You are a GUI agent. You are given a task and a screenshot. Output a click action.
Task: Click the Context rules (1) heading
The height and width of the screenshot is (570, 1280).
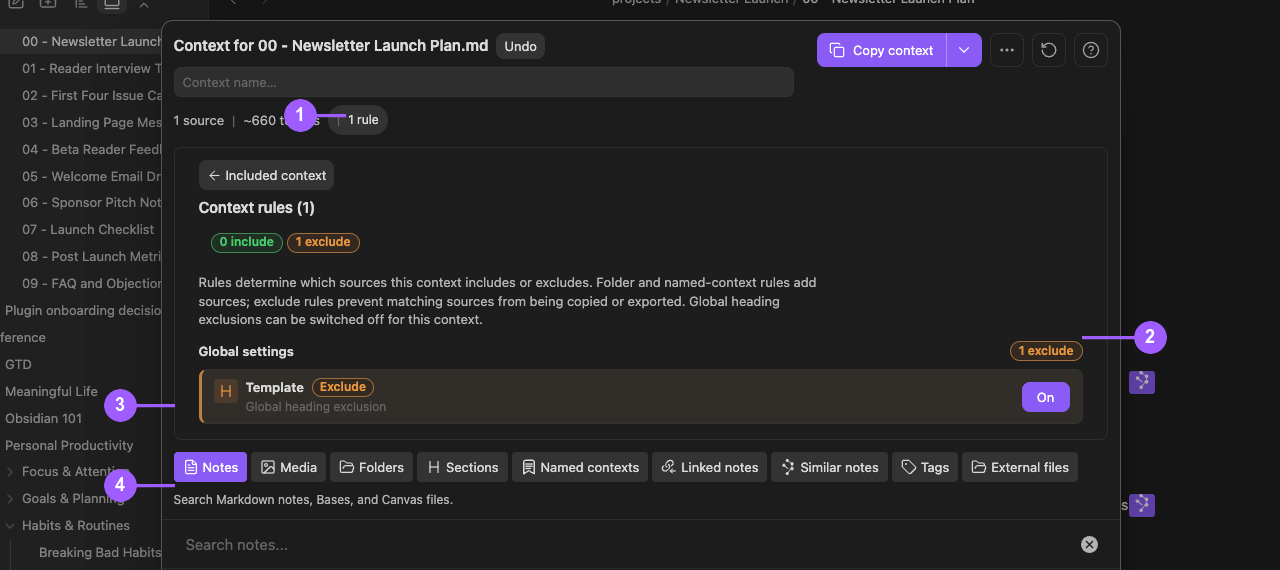tap(257, 208)
